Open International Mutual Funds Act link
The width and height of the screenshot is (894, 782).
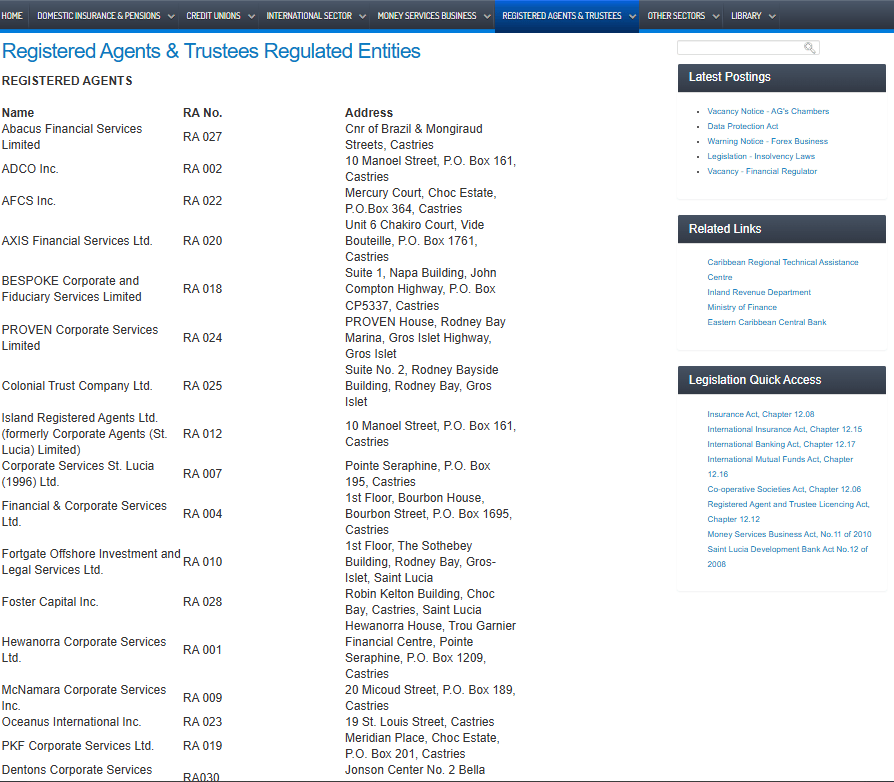(x=780, y=466)
